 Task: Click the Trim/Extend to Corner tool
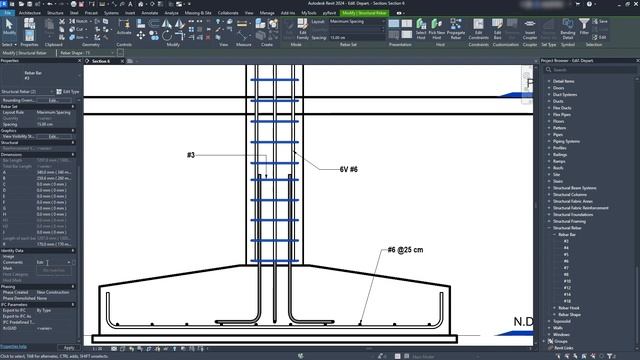click(x=180, y=36)
